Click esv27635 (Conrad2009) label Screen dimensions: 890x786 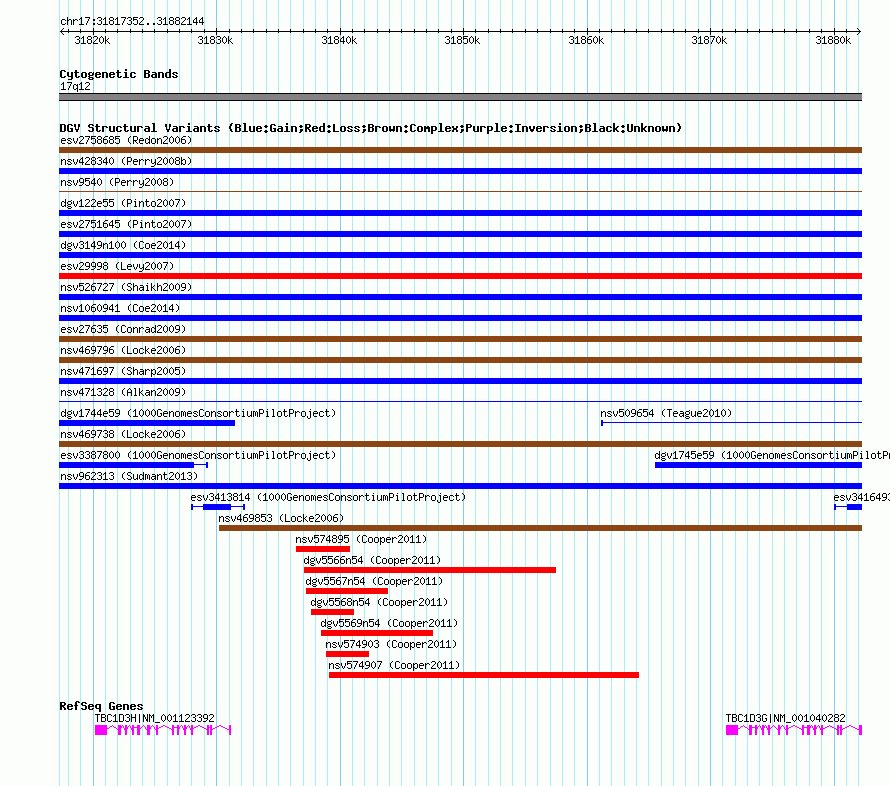[123, 329]
